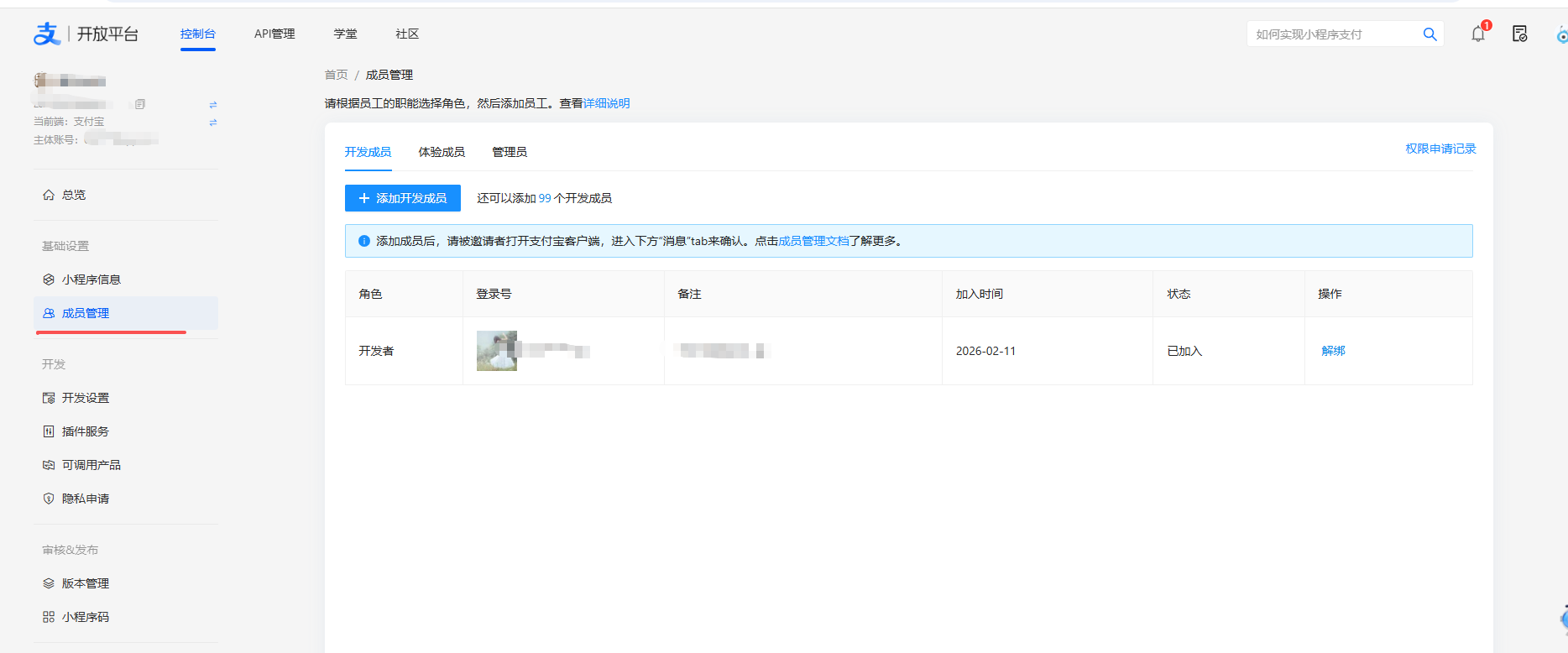The width and height of the screenshot is (1568, 653).
Task: Click the 添加开发成员 button
Action: coord(403,198)
